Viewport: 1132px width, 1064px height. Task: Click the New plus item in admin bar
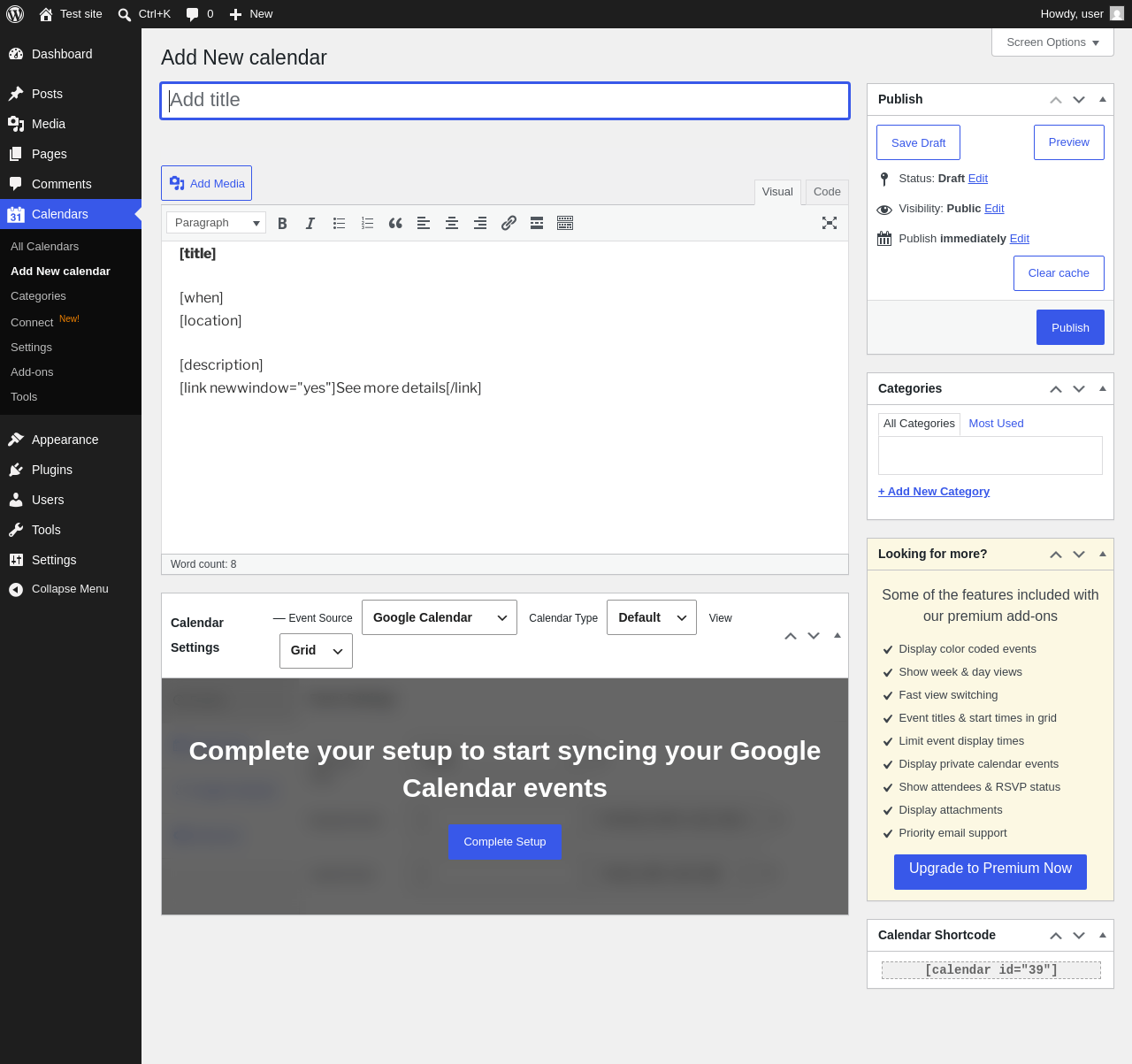[251, 14]
